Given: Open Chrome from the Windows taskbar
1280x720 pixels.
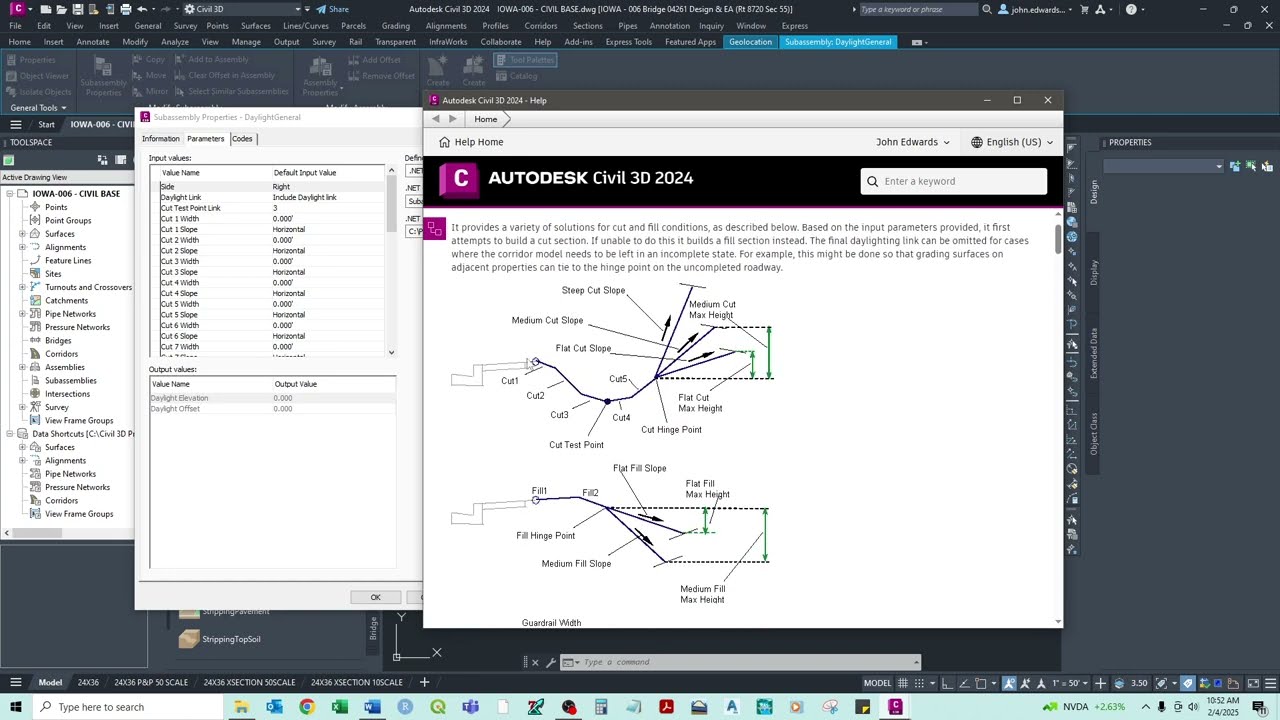Looking at the screenshot, I should pyautogui.click(x=307, y=707).
